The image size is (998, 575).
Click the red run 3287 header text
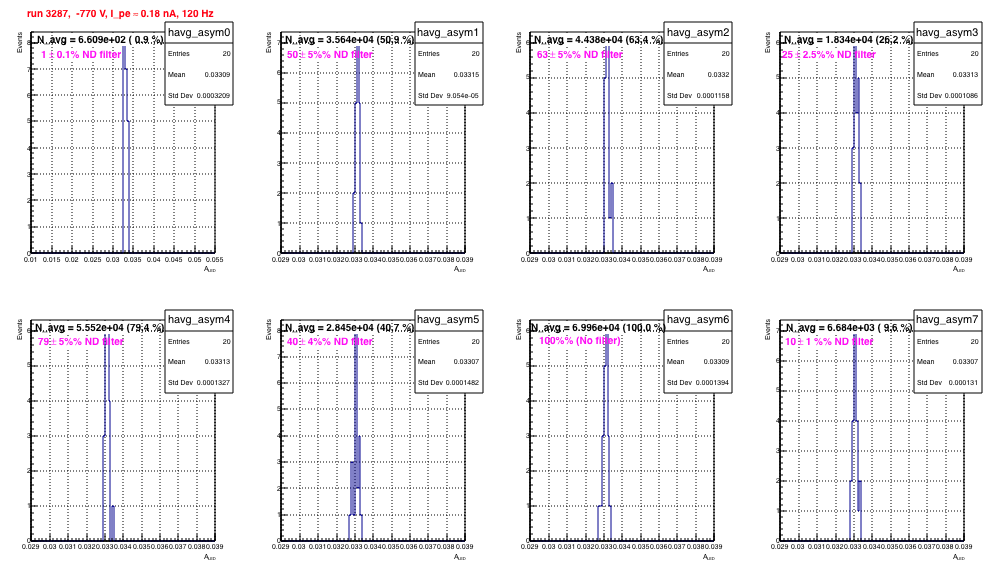[120, 13]
